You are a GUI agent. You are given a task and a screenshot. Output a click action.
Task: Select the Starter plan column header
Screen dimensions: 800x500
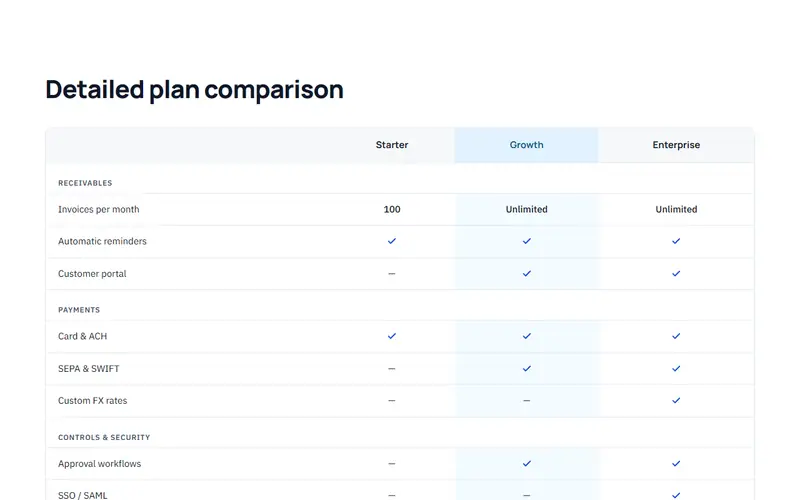pyautogui.click(x=392, y=145)
